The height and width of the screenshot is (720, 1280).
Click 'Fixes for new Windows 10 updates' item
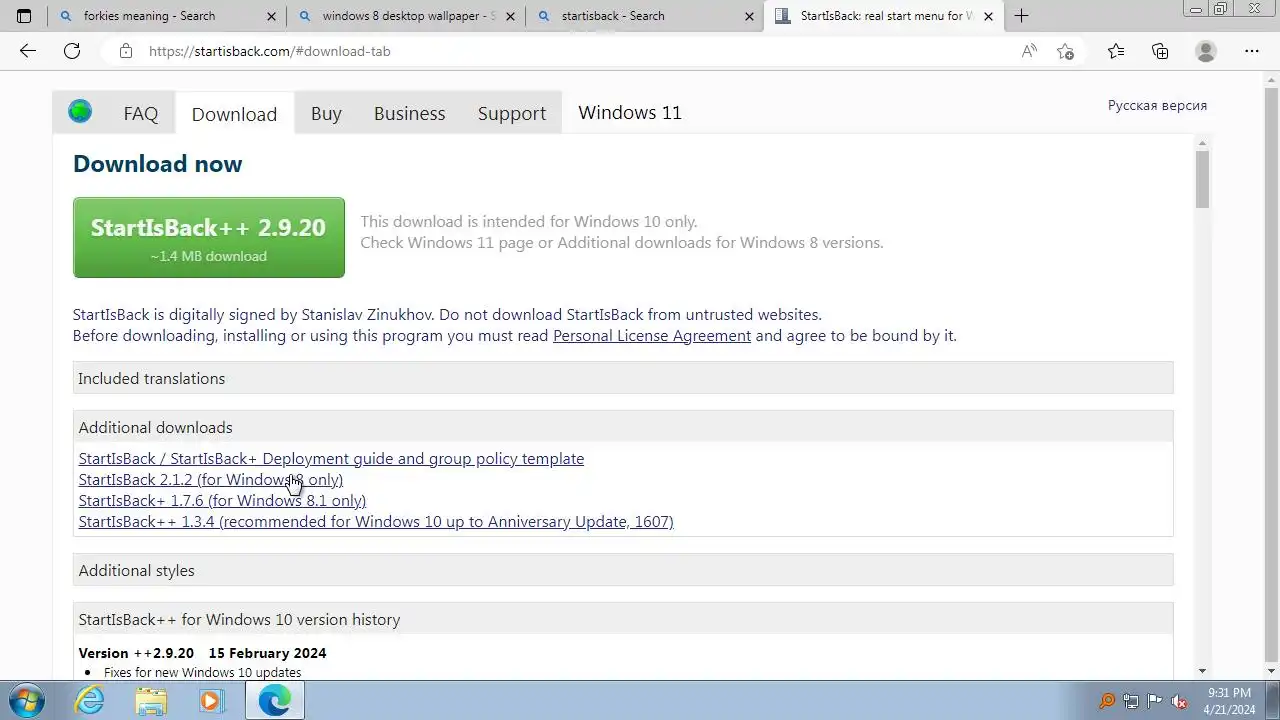pyautogui.click(x=202, y=673)
